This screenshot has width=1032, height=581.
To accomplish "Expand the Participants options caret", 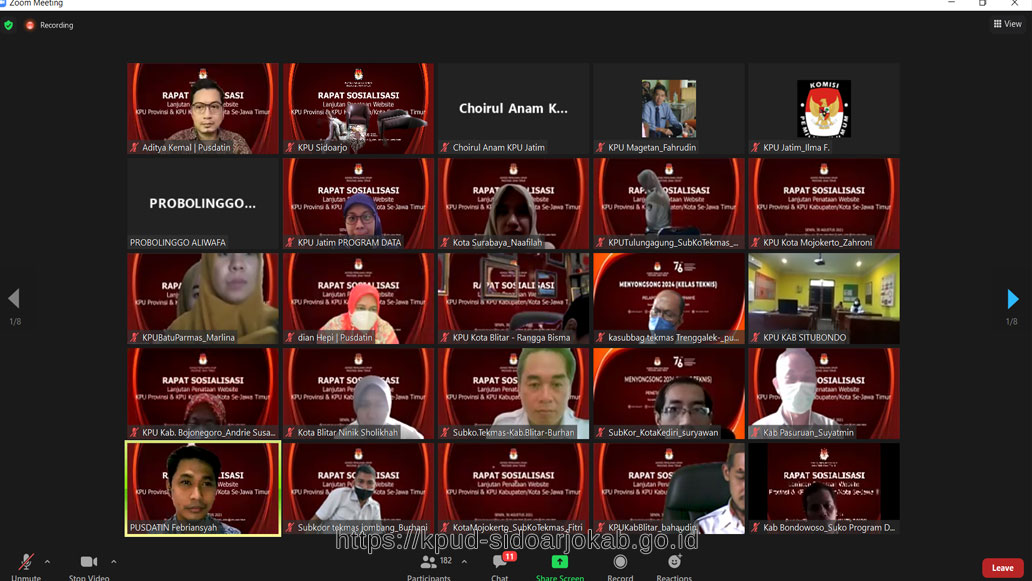I will click(x=464, y=562).
